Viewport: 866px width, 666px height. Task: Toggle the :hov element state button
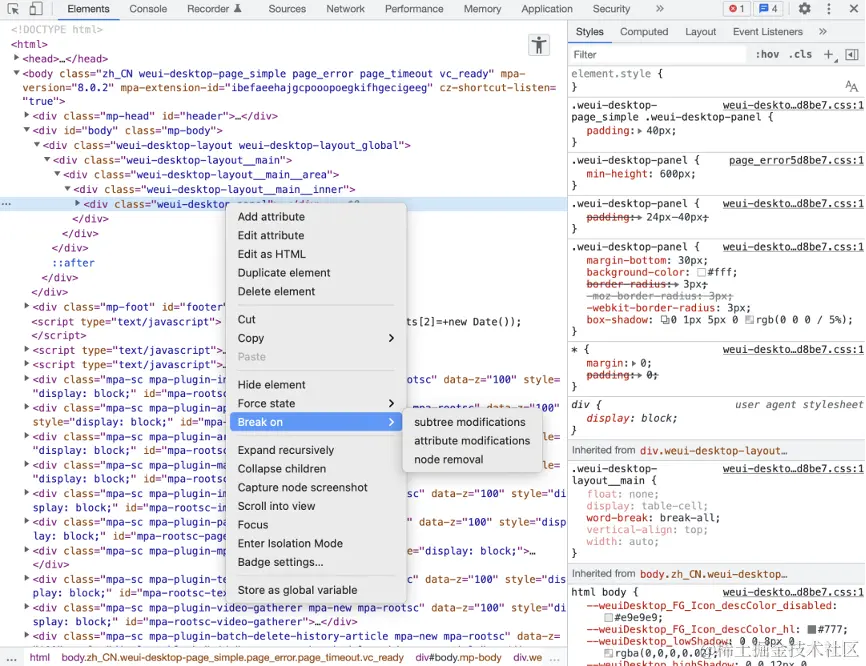click(767, 54)
